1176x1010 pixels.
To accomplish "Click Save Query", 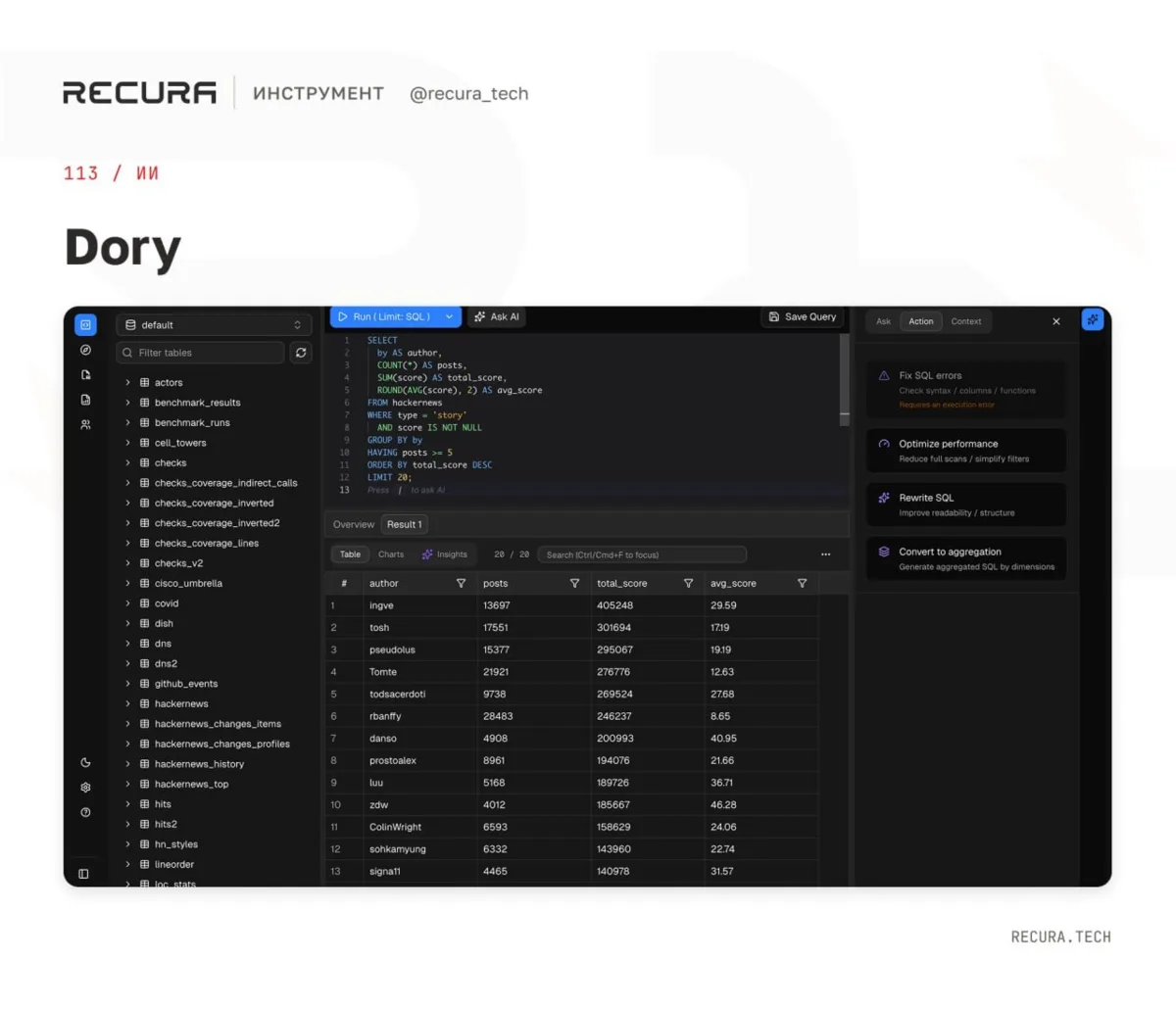I will point(803,316).
